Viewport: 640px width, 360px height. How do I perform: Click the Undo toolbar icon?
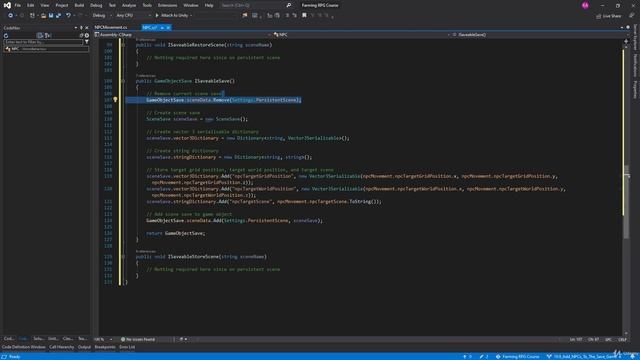68,16
